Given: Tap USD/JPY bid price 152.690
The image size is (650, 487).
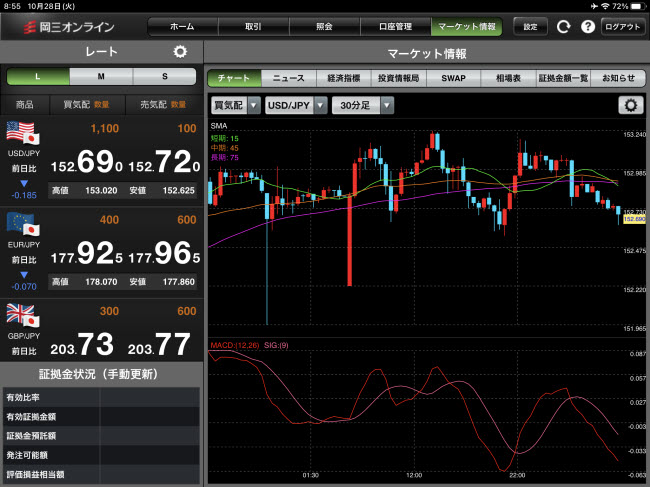Looking at the screenshot, I should click(87, 162).
